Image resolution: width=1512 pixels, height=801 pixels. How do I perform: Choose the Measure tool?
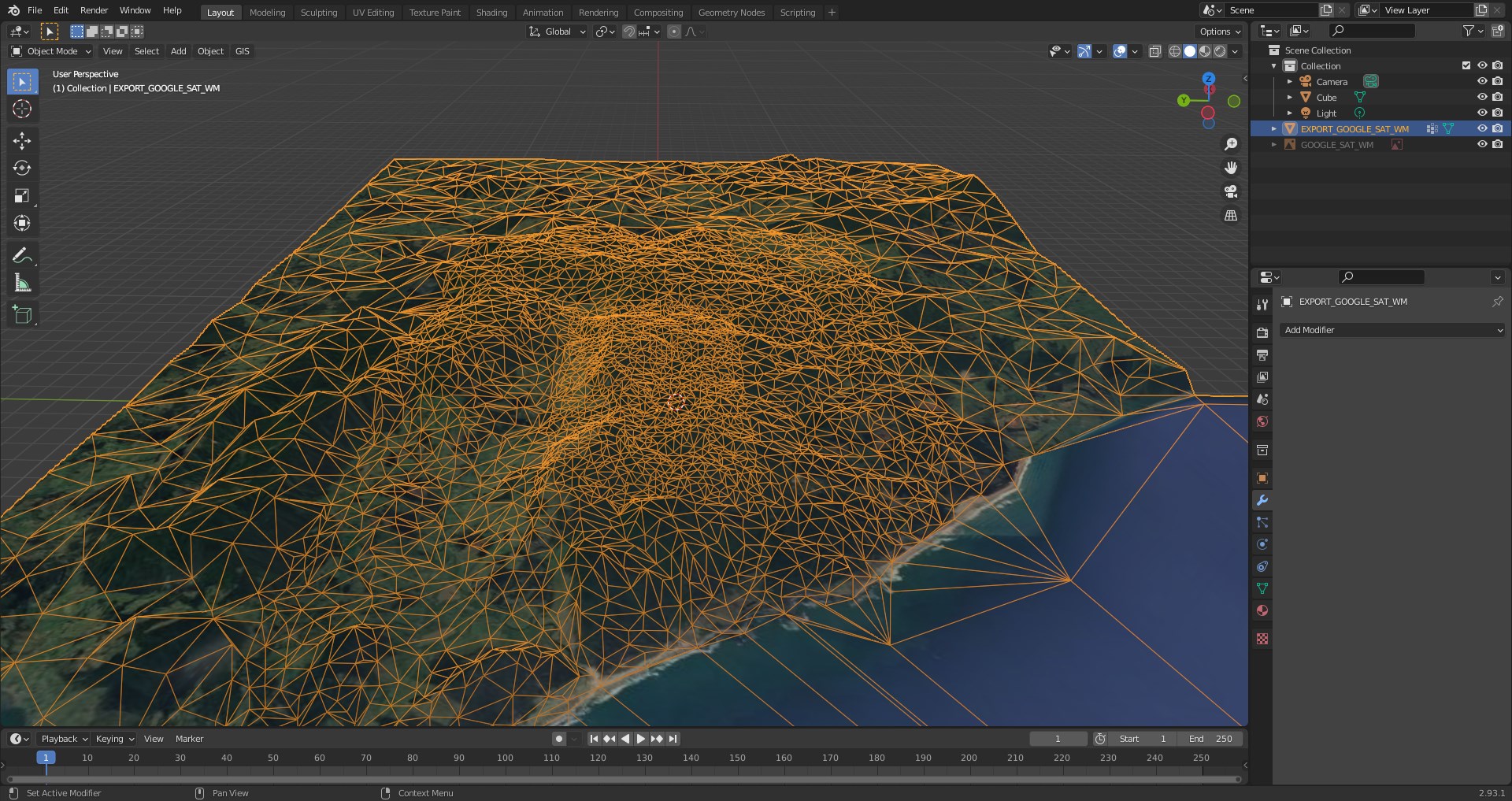[22, 283]
